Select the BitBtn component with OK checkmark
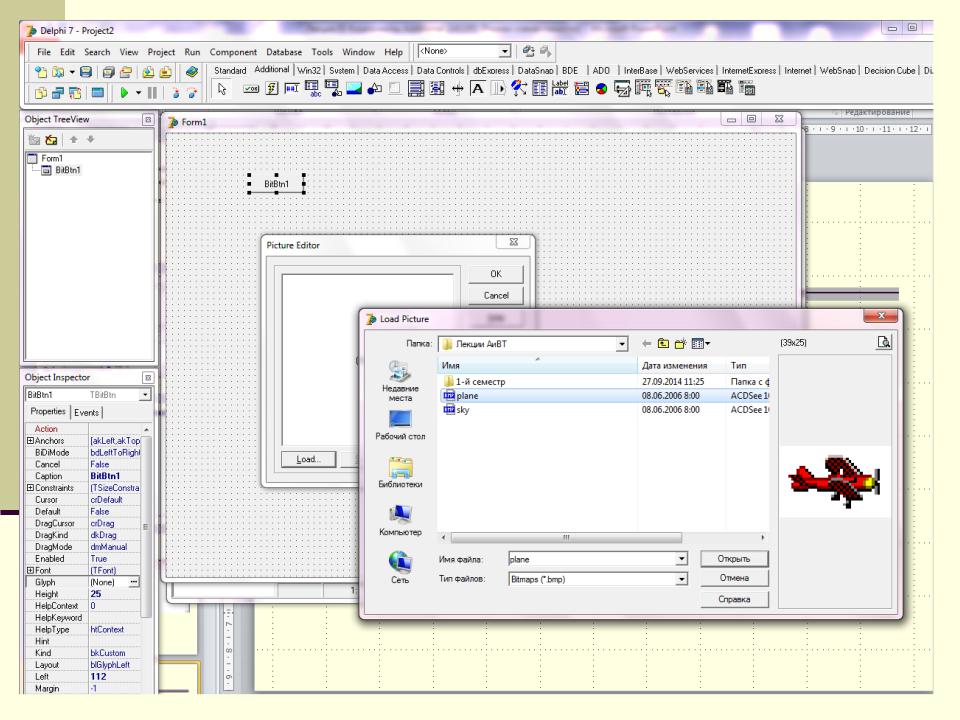The image size is (960, 720). [251, 89]
